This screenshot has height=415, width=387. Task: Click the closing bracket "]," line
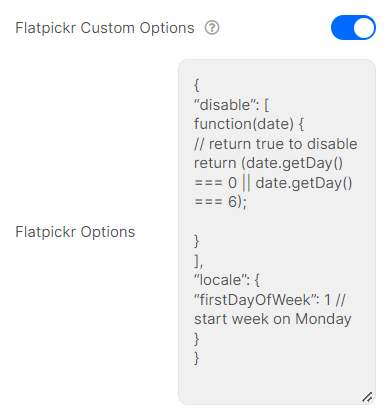coord(198,261)
